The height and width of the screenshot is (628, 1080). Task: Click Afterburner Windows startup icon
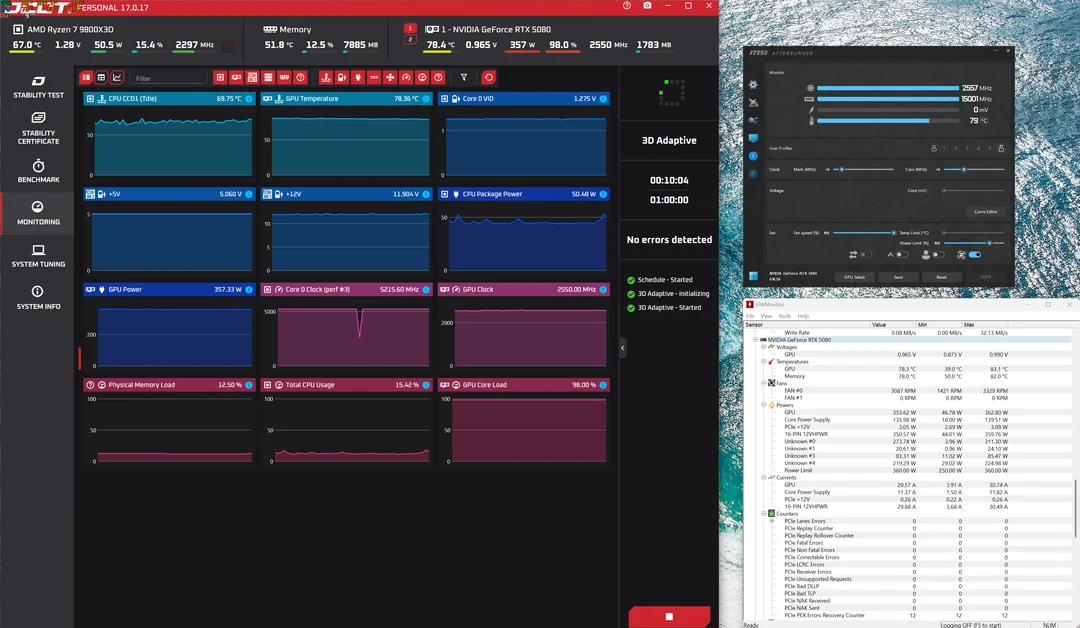click(x=753, y=275)
